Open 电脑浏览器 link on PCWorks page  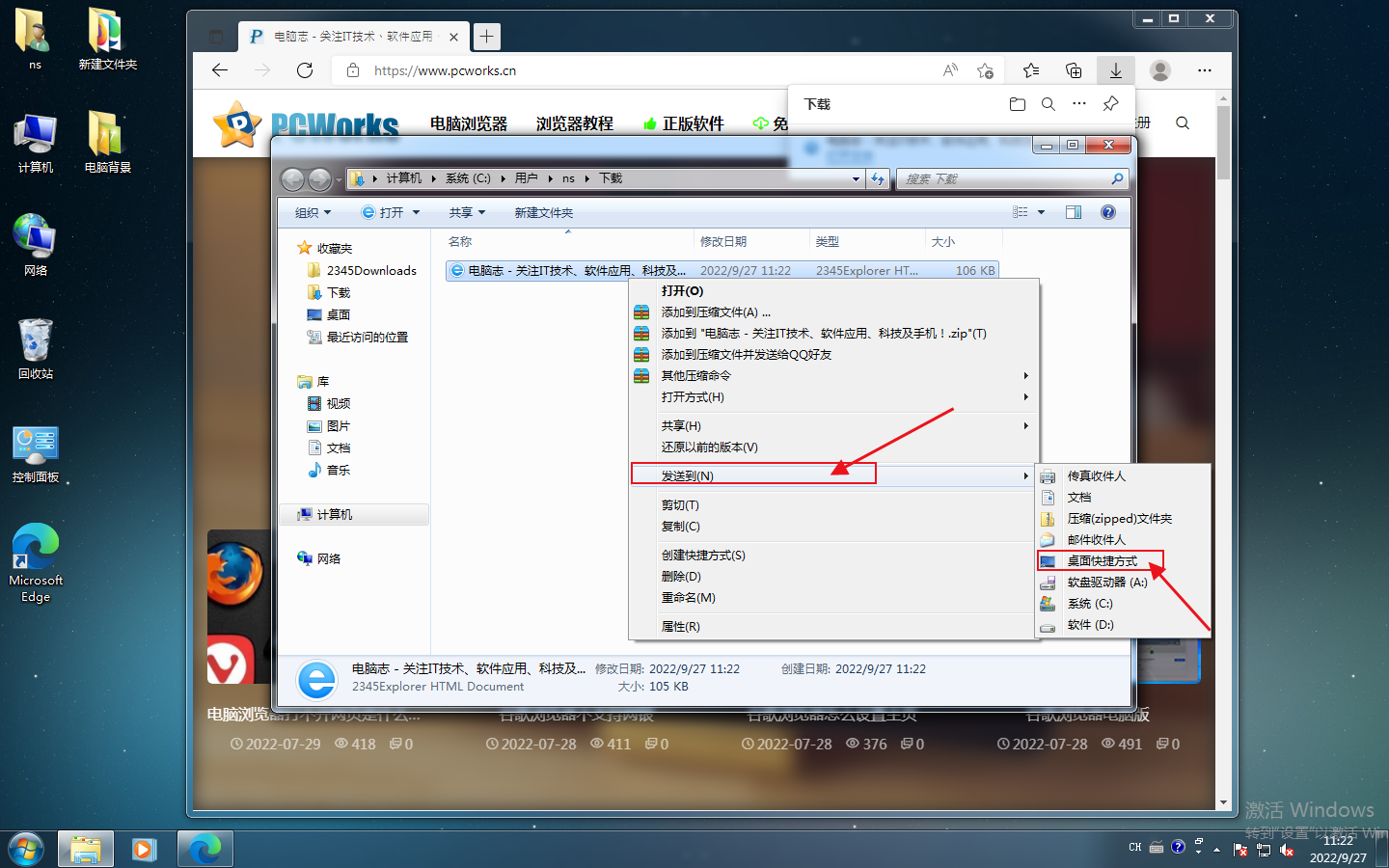(469, 123)
